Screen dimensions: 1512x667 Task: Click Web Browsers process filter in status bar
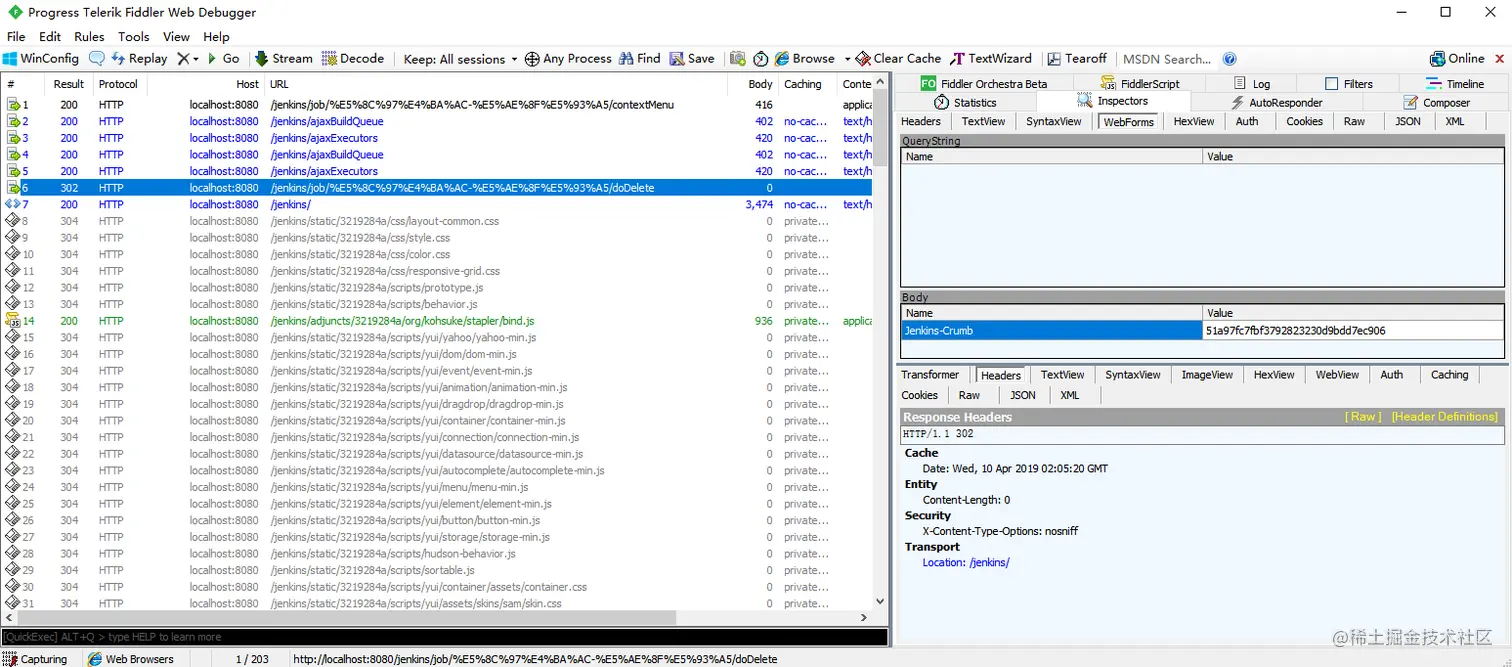point(131,659)
